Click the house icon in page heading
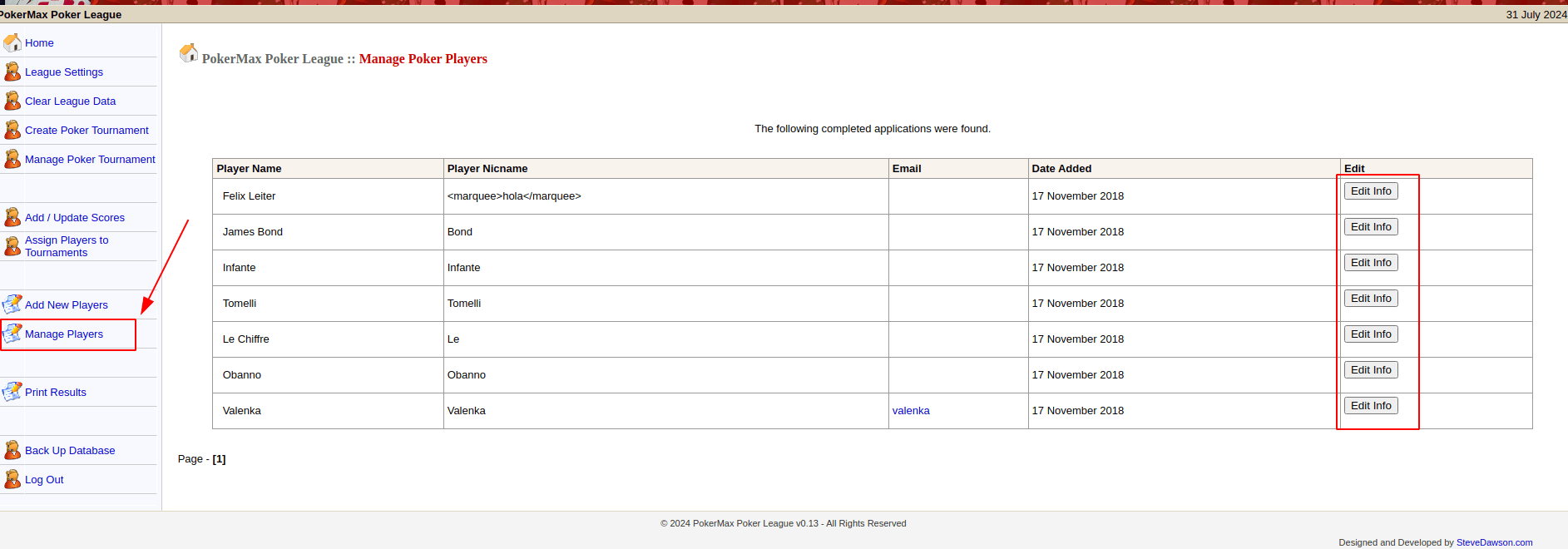This screenshot has width=1568, height=549. tap(189, 53)
